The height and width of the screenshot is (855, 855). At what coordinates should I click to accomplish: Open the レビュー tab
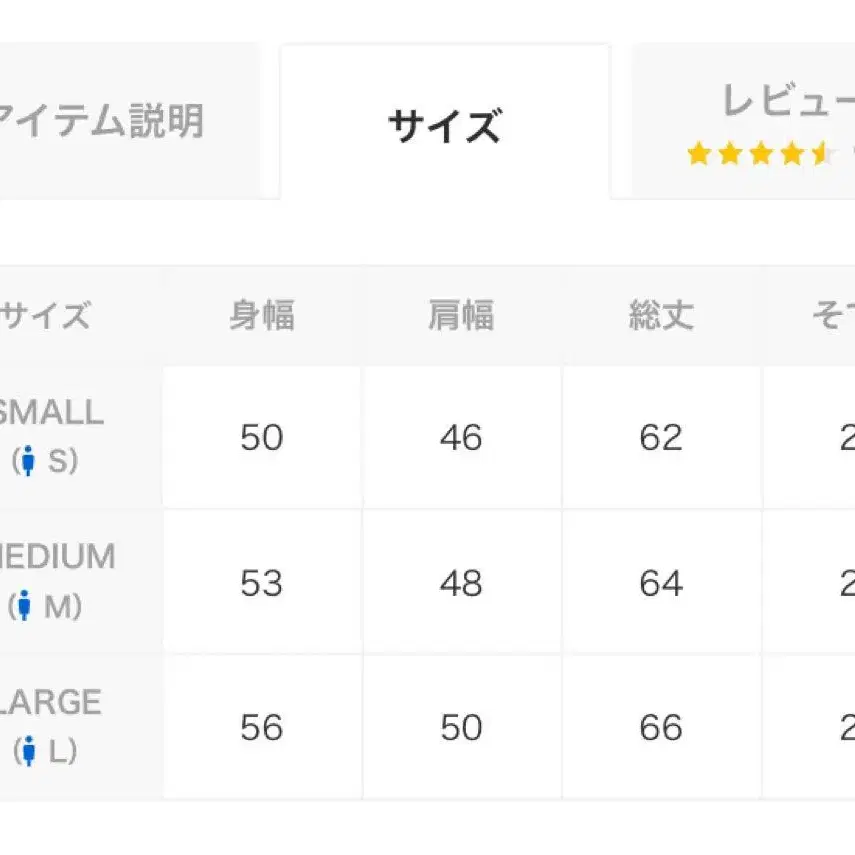click(x=743, y=121)
